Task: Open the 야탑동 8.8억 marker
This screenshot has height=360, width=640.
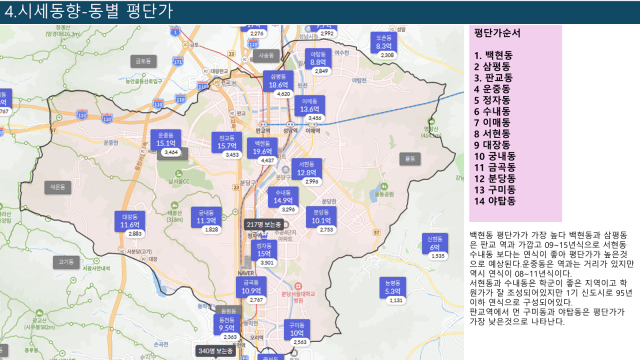Action: [318, 59]
